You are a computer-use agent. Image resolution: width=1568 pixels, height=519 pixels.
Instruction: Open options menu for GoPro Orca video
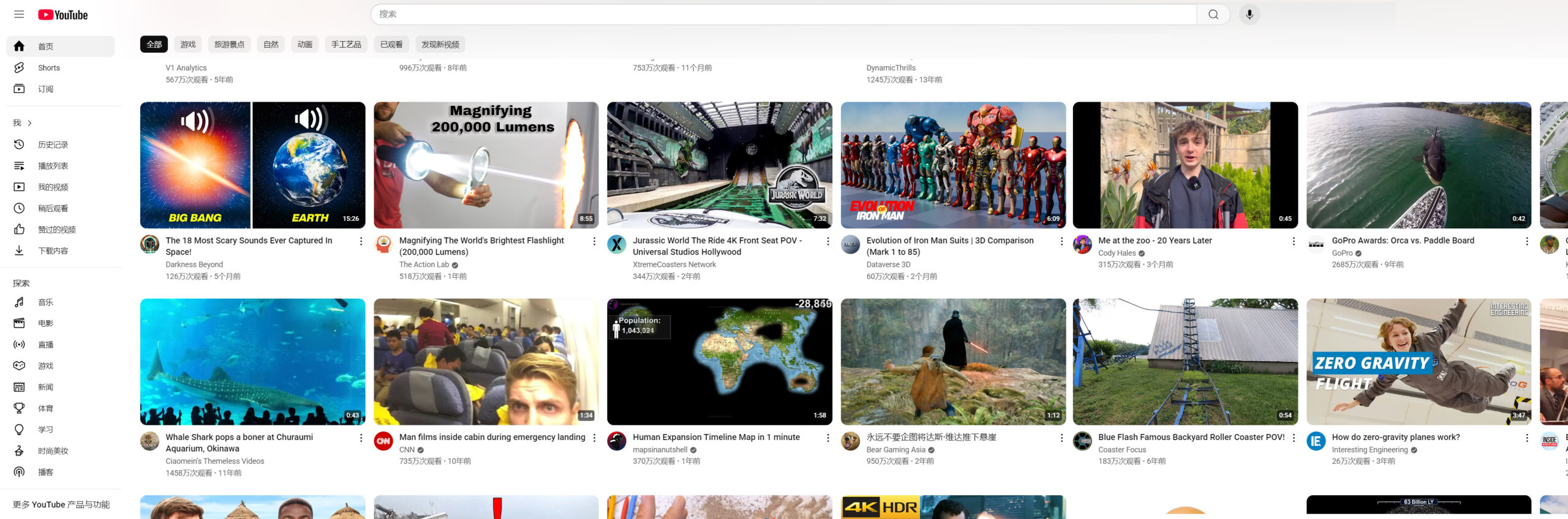pos(1527,242)
